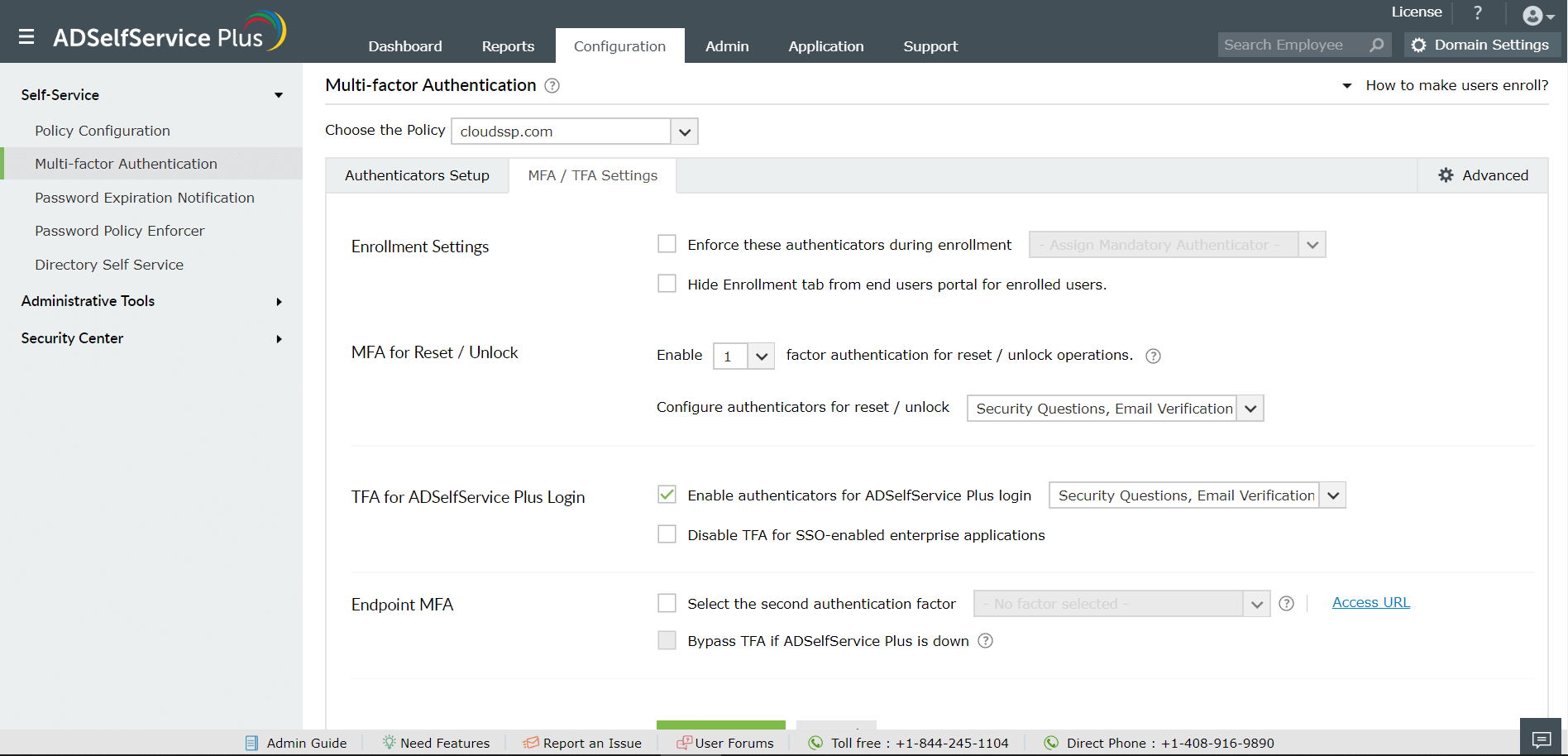Viewport: 1568px width, 756px height.
Task: Switch to Authenticators Setup tab
Action: (x=417, y=175)
